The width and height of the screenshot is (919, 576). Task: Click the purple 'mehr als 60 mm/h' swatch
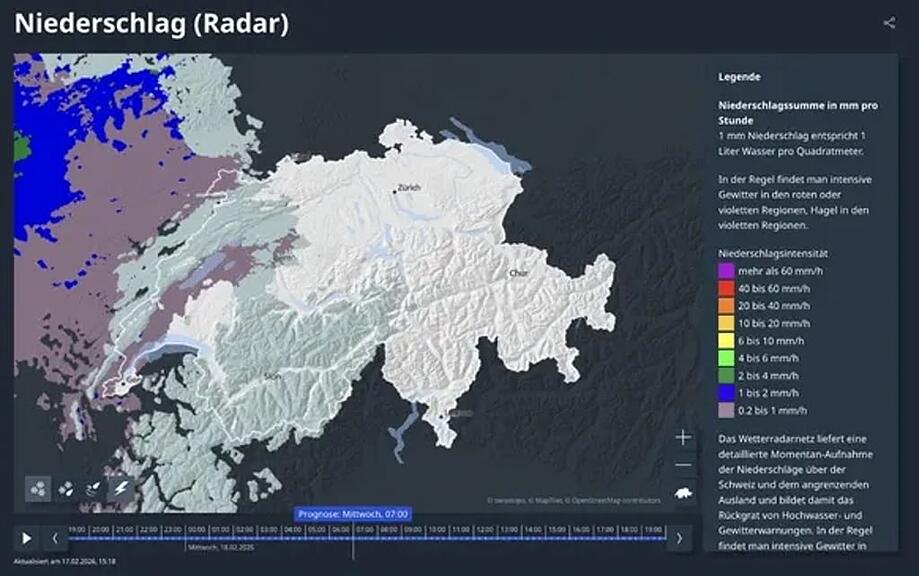(x=727, y=270)
